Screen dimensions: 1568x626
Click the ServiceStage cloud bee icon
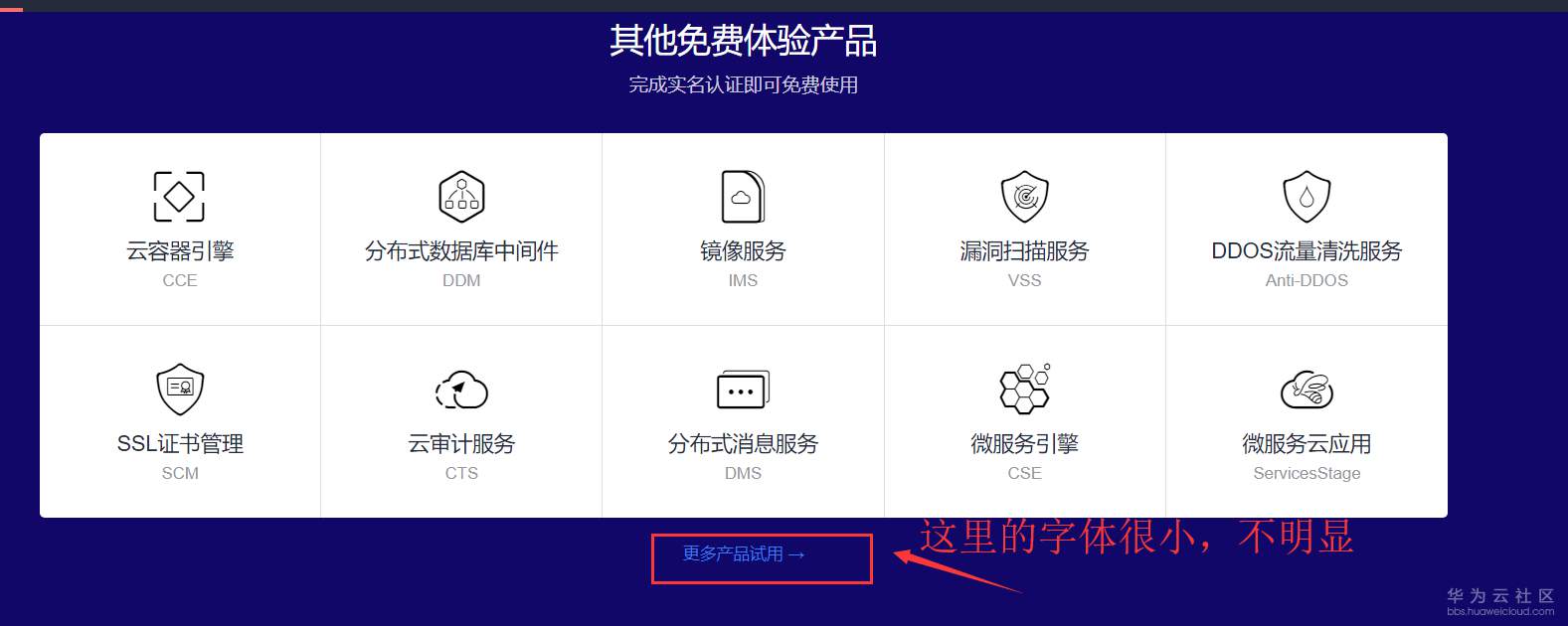(x=1307, y=390)
